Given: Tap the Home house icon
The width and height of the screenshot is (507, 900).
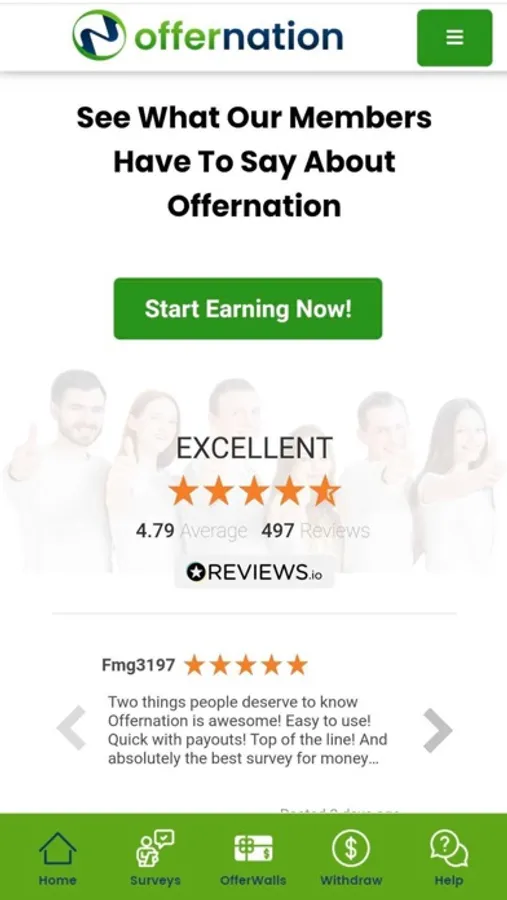Looking at the screenshot, I should (x=57, y=849).
